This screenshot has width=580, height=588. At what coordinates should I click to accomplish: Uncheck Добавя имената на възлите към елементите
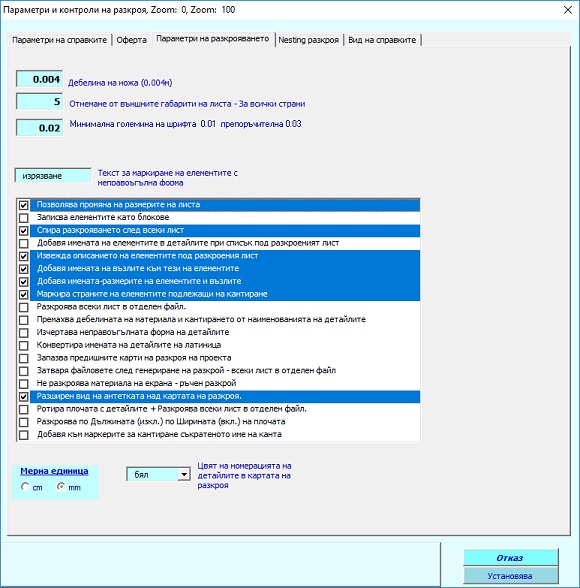pos(24,269)
